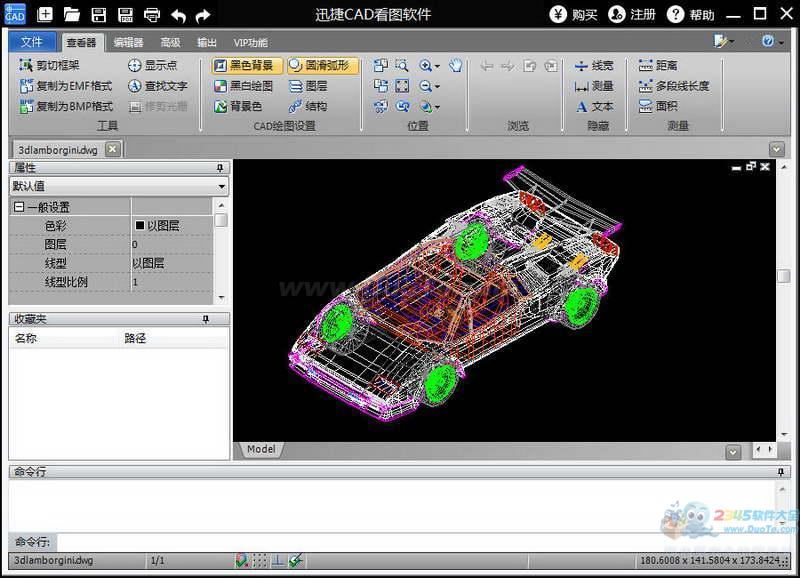
Task: Open the 文件 file menu
Action: click(x=32, y=43)
